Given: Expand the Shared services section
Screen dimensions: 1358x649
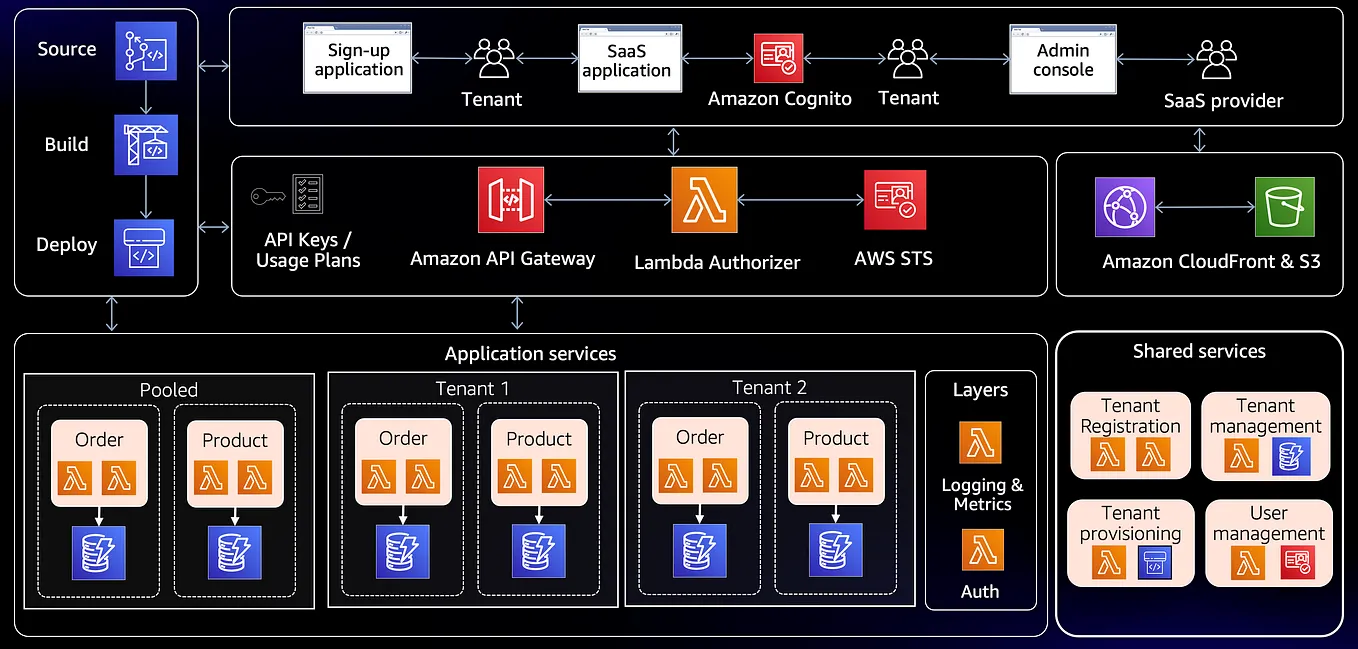Looking at the screenshot, I should pyautogui.click(x=1199, y=351).
